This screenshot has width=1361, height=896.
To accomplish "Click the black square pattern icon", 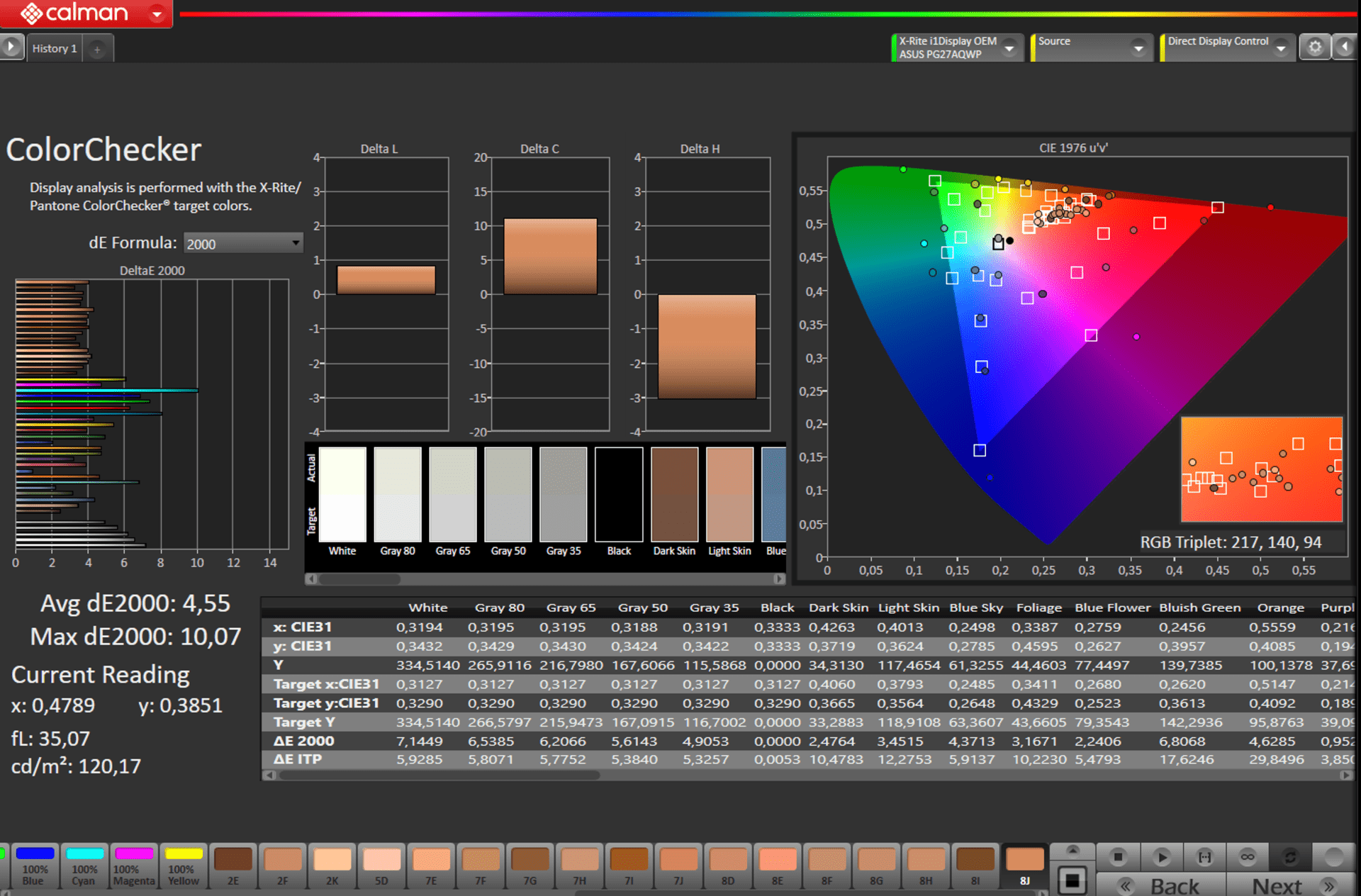I will coord(1072,881).
